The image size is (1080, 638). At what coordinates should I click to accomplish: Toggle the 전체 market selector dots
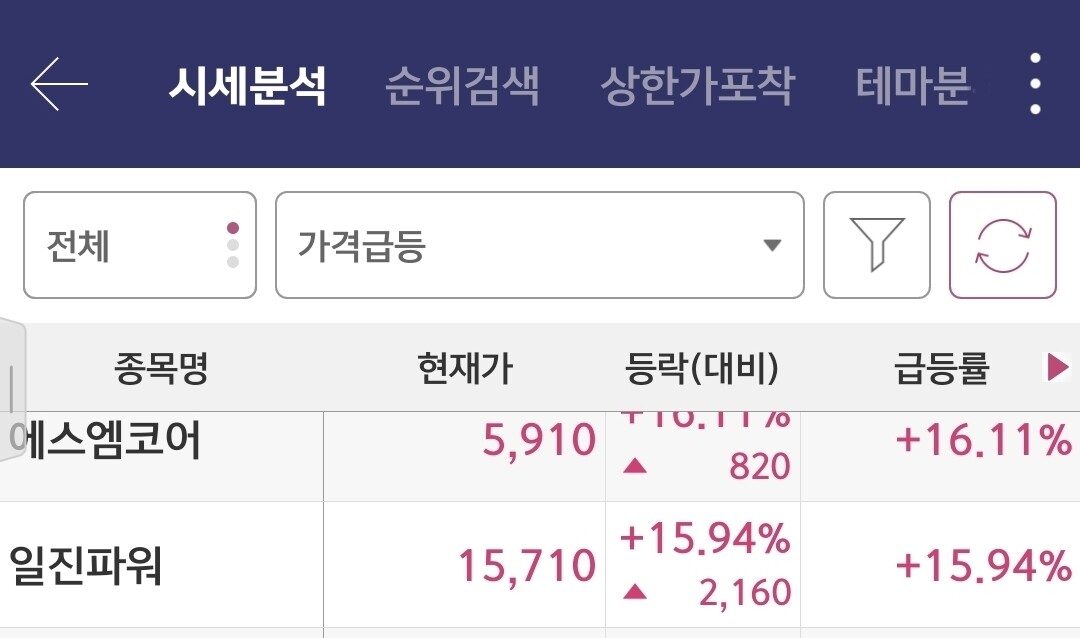click(x=233, y=245)
